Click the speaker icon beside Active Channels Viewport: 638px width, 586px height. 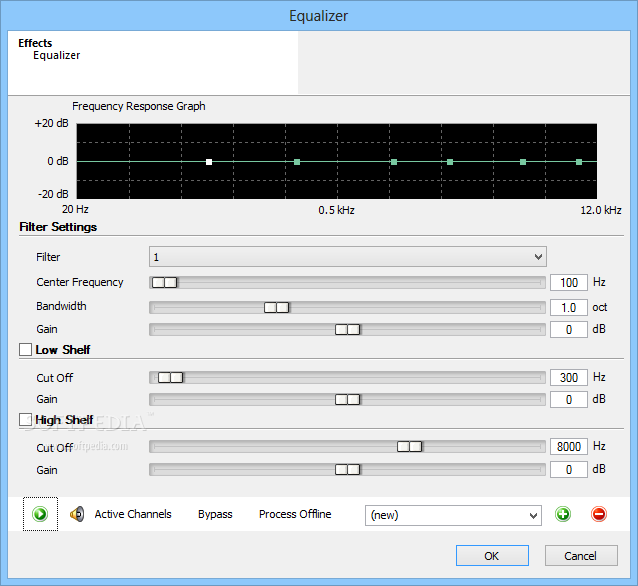77,514
